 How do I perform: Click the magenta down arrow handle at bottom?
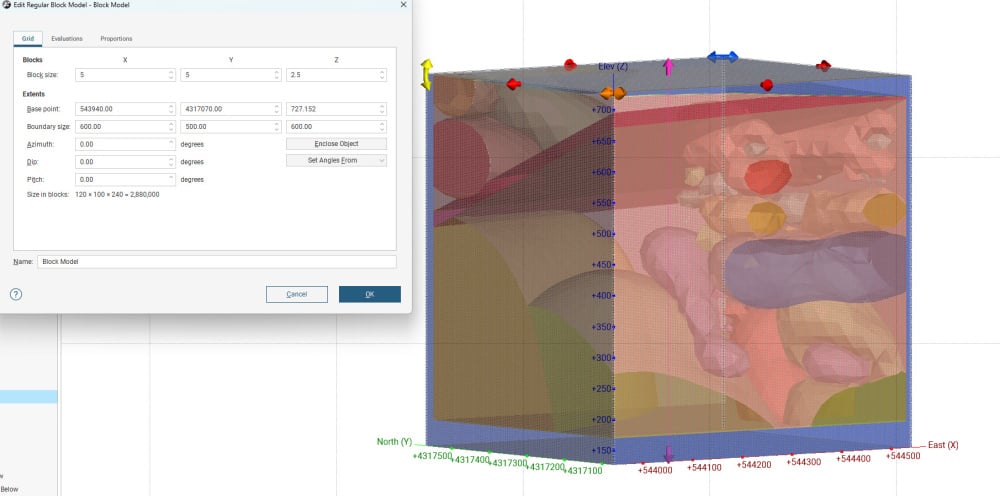click(x=668, y=454)
